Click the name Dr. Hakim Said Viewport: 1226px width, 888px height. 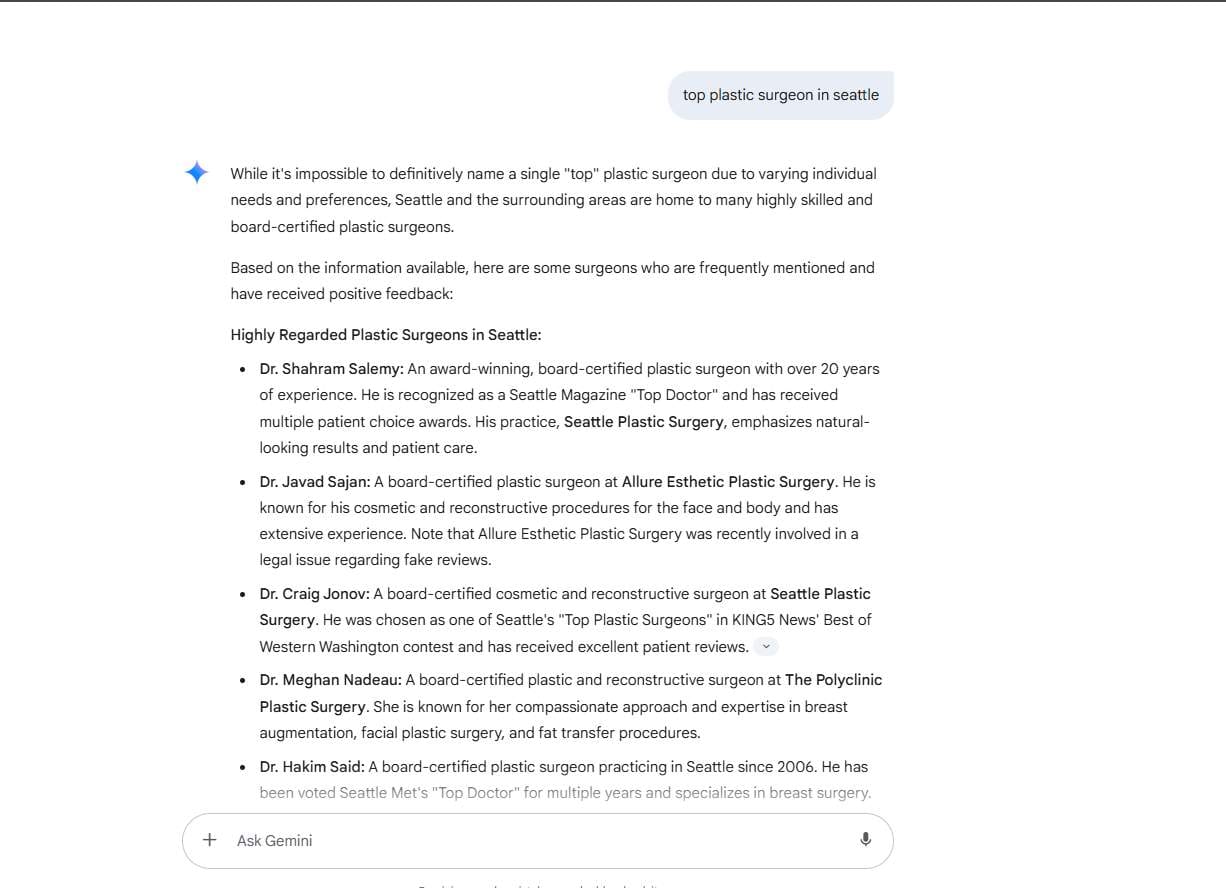pyautogui.click(x=312, y=767)
